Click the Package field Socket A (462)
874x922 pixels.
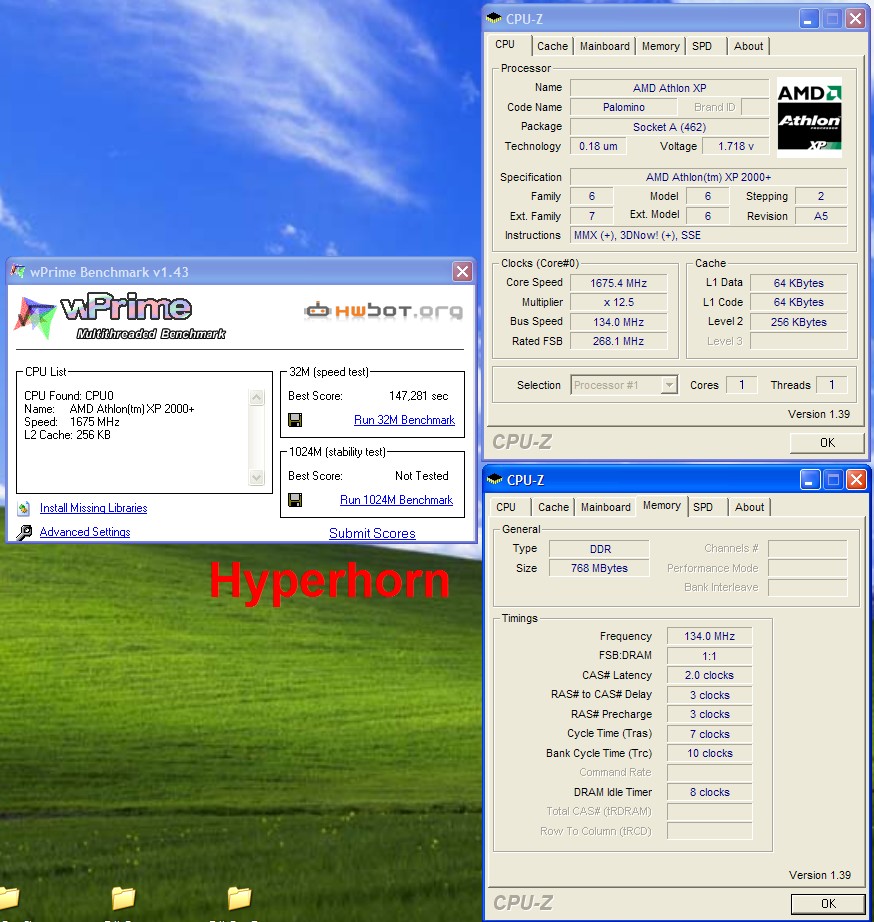click(x=669, y=127)
